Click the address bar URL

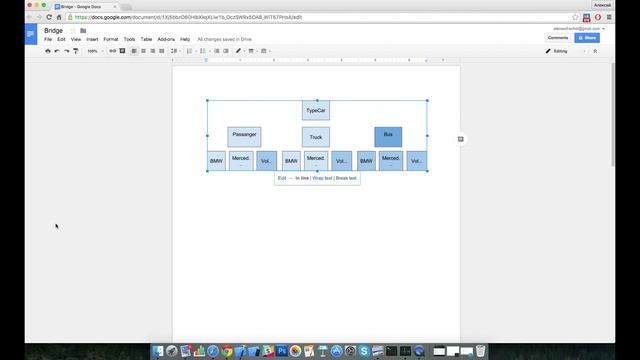(189, 17)
